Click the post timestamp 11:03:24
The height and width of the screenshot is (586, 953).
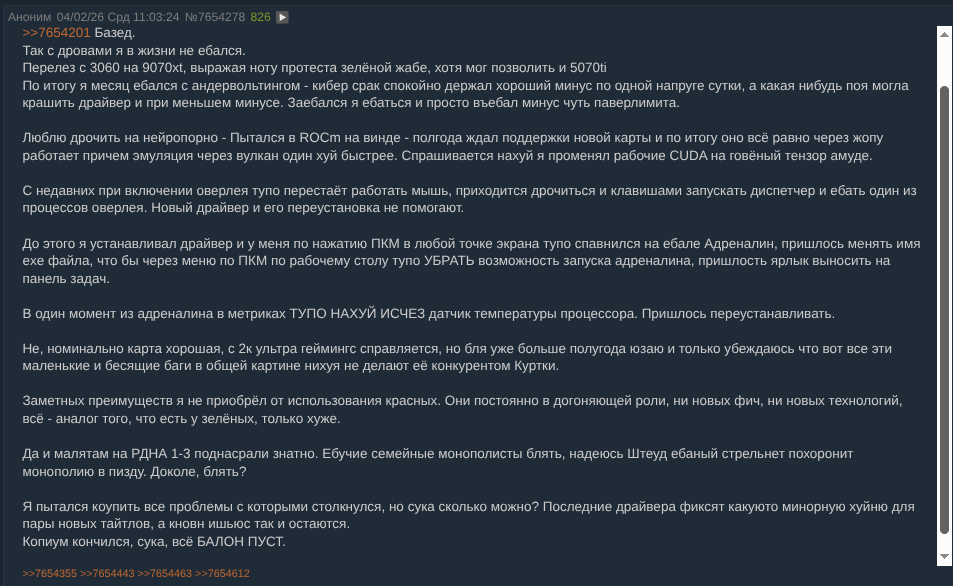pos(148,17)
